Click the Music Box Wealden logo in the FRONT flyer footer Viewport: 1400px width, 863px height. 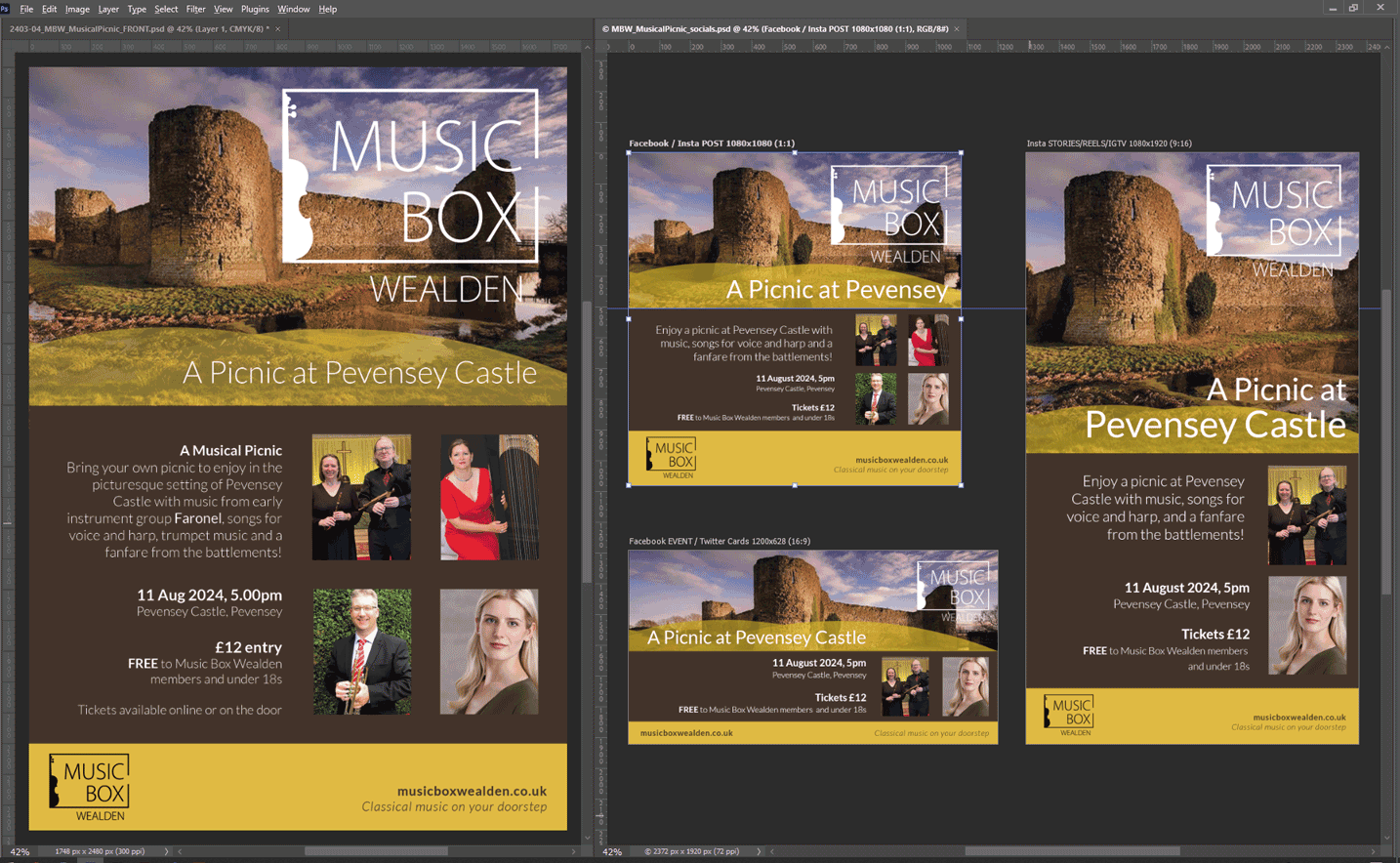[x=89, y=787]
